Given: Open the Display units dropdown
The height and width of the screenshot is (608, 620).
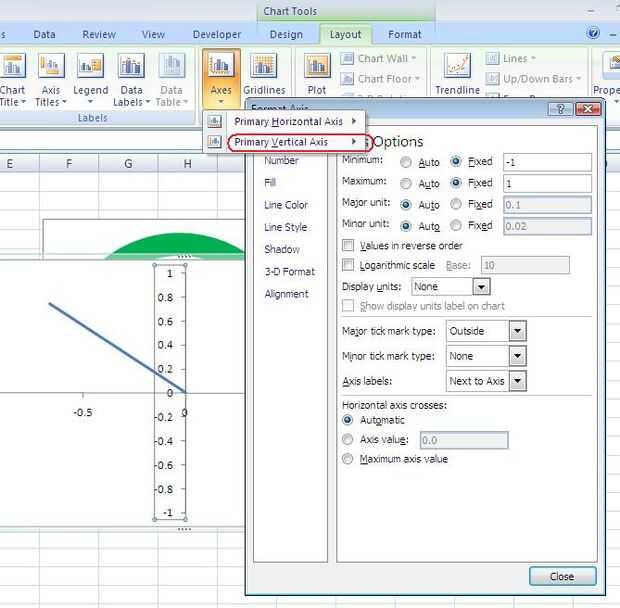Looking at the screenshot, I should [x=481, y=287].
